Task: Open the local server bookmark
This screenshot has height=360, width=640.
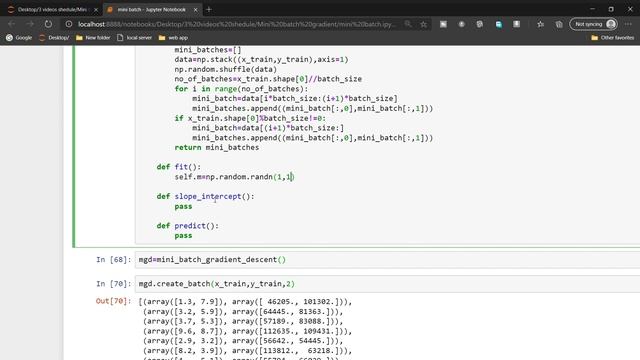Action: click(x=134, y=38)
